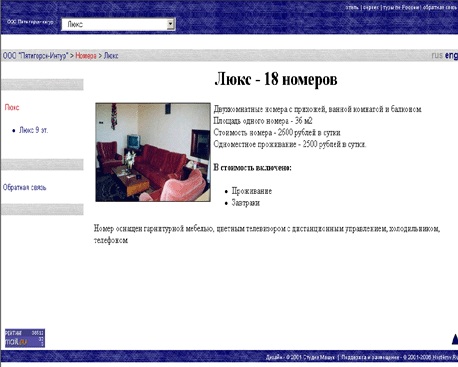
Task: Click the text Площадь одного номера - 36 м2
Action: click(x=263, y=121)
